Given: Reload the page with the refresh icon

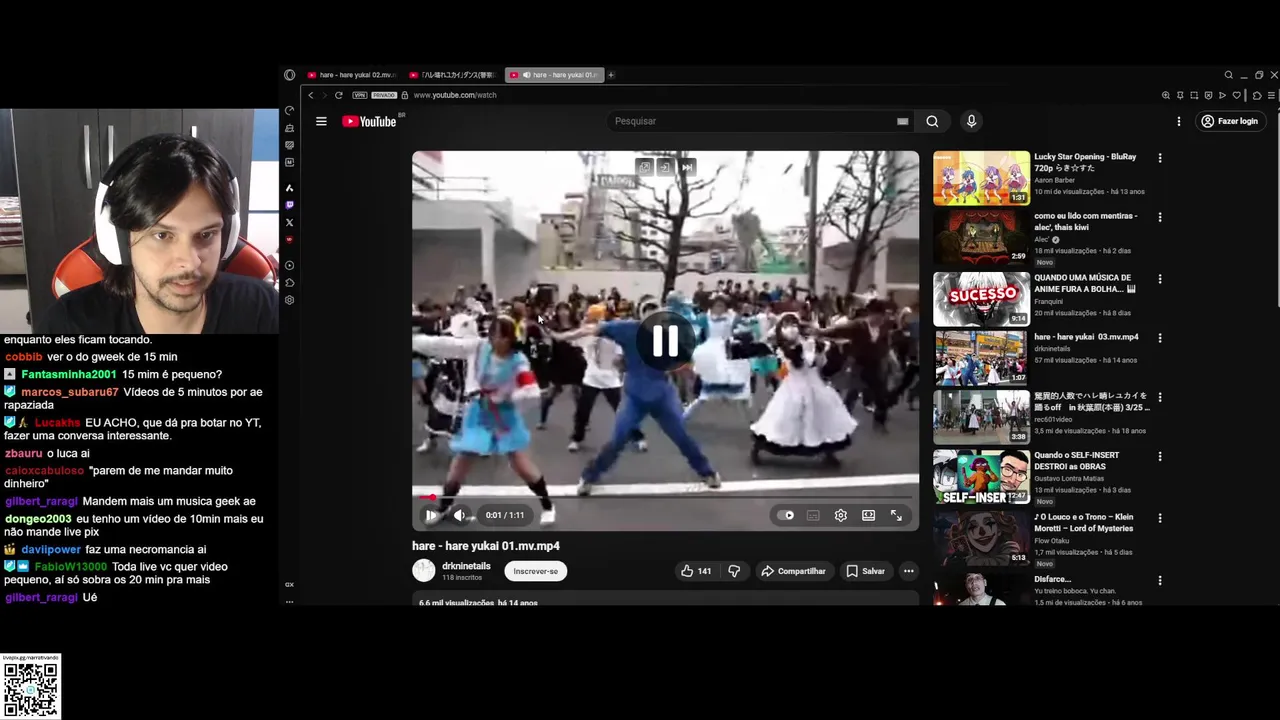Looking at the screenshot, I should point(339,95).
